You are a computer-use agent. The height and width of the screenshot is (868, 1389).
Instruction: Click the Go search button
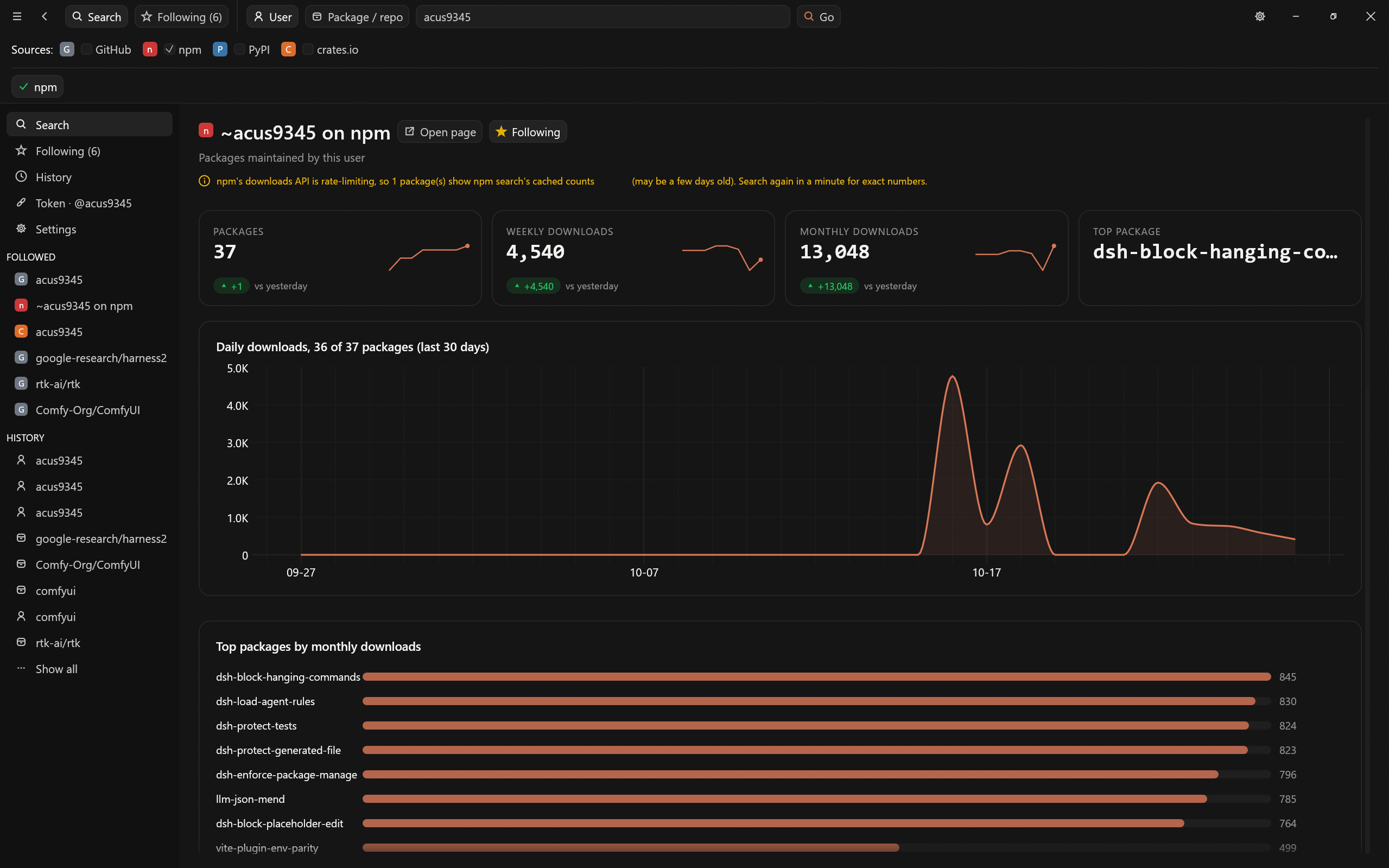tap(819, 17)
